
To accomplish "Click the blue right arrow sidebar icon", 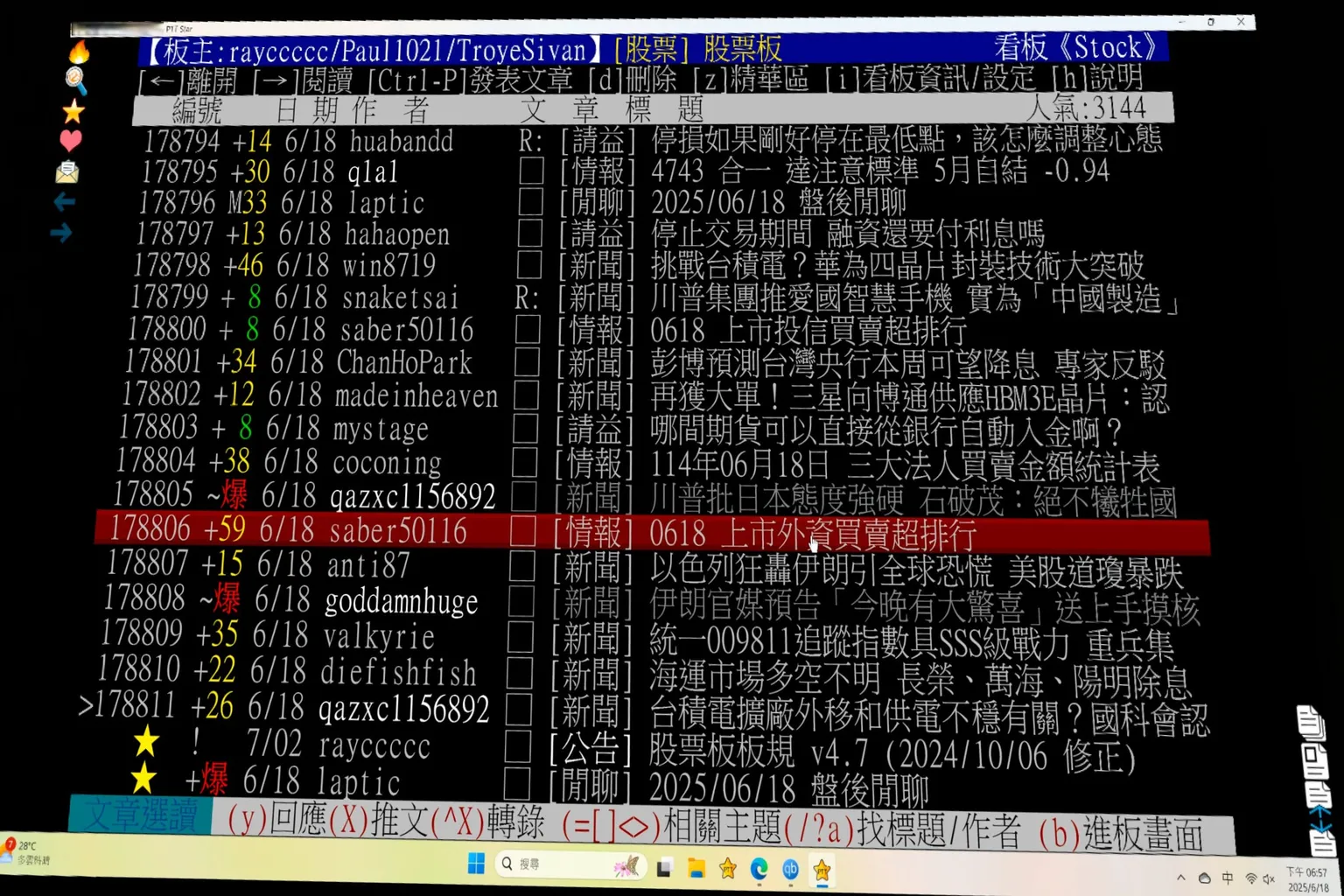I will (x=60, y=233).
